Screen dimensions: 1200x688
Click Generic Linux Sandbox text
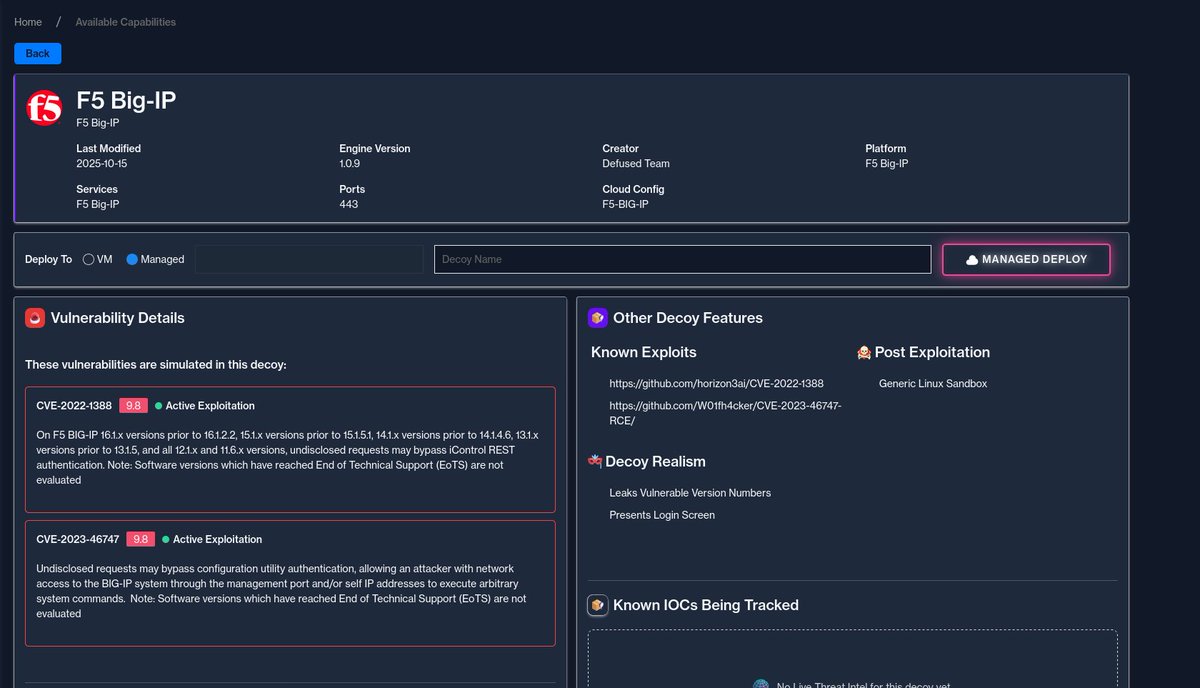click(933, 384)
